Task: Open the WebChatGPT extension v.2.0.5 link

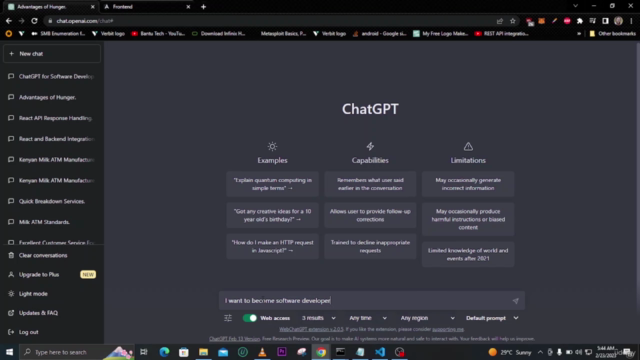Action: point(311,329)
